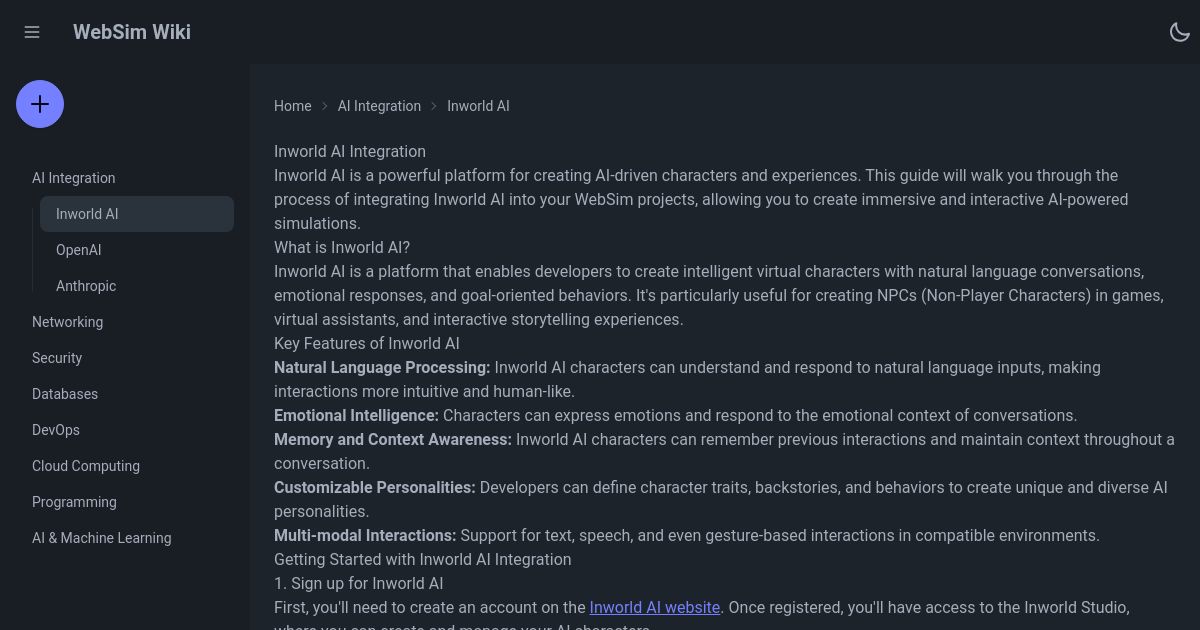Select Anthropic from the sidebar
Viewport: 1200px width, 630px height.
pos(86,286)
